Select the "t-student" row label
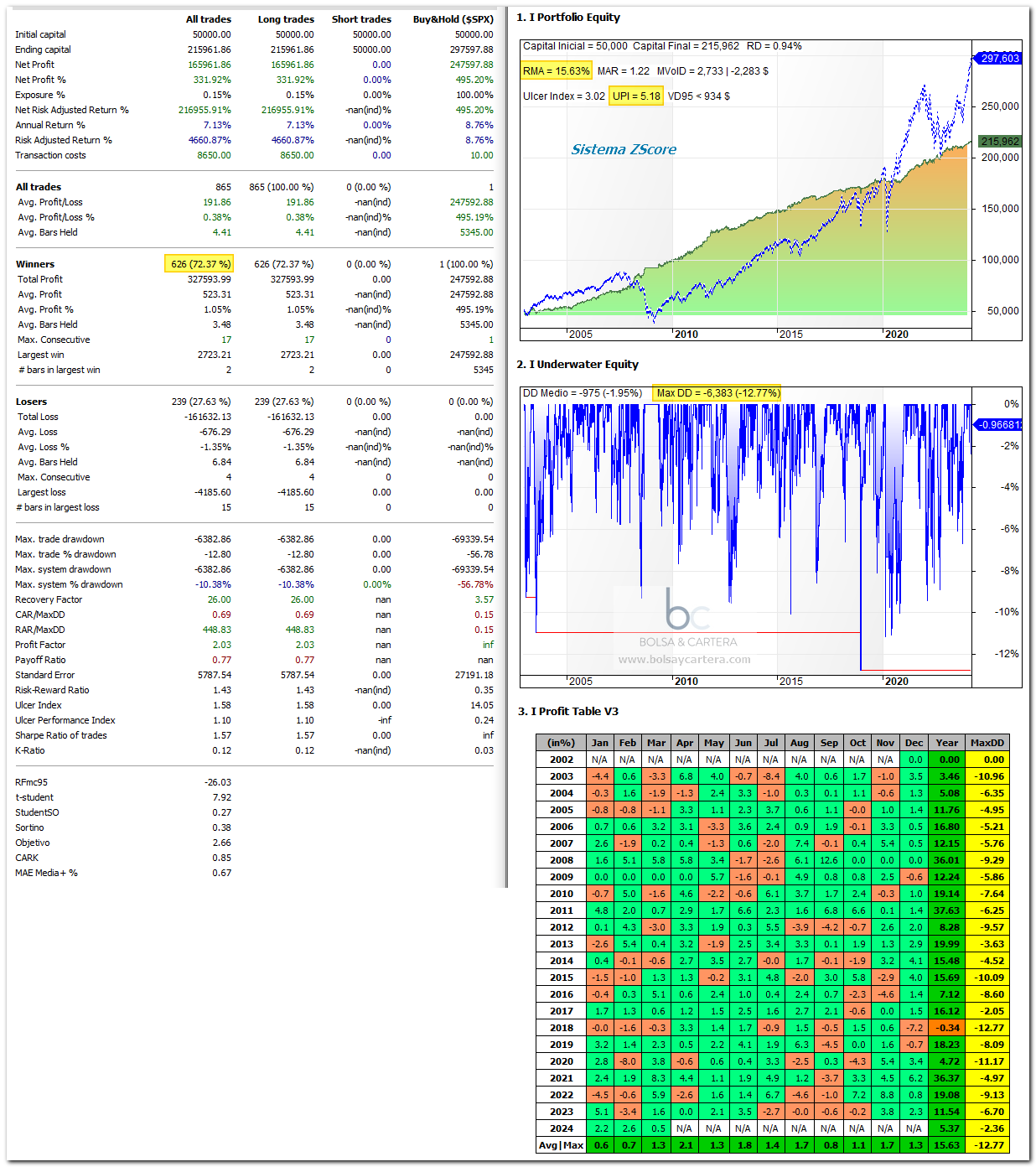Image resolution: width=1036 pixels, height=1167 pixels. [x=34, y=797]
